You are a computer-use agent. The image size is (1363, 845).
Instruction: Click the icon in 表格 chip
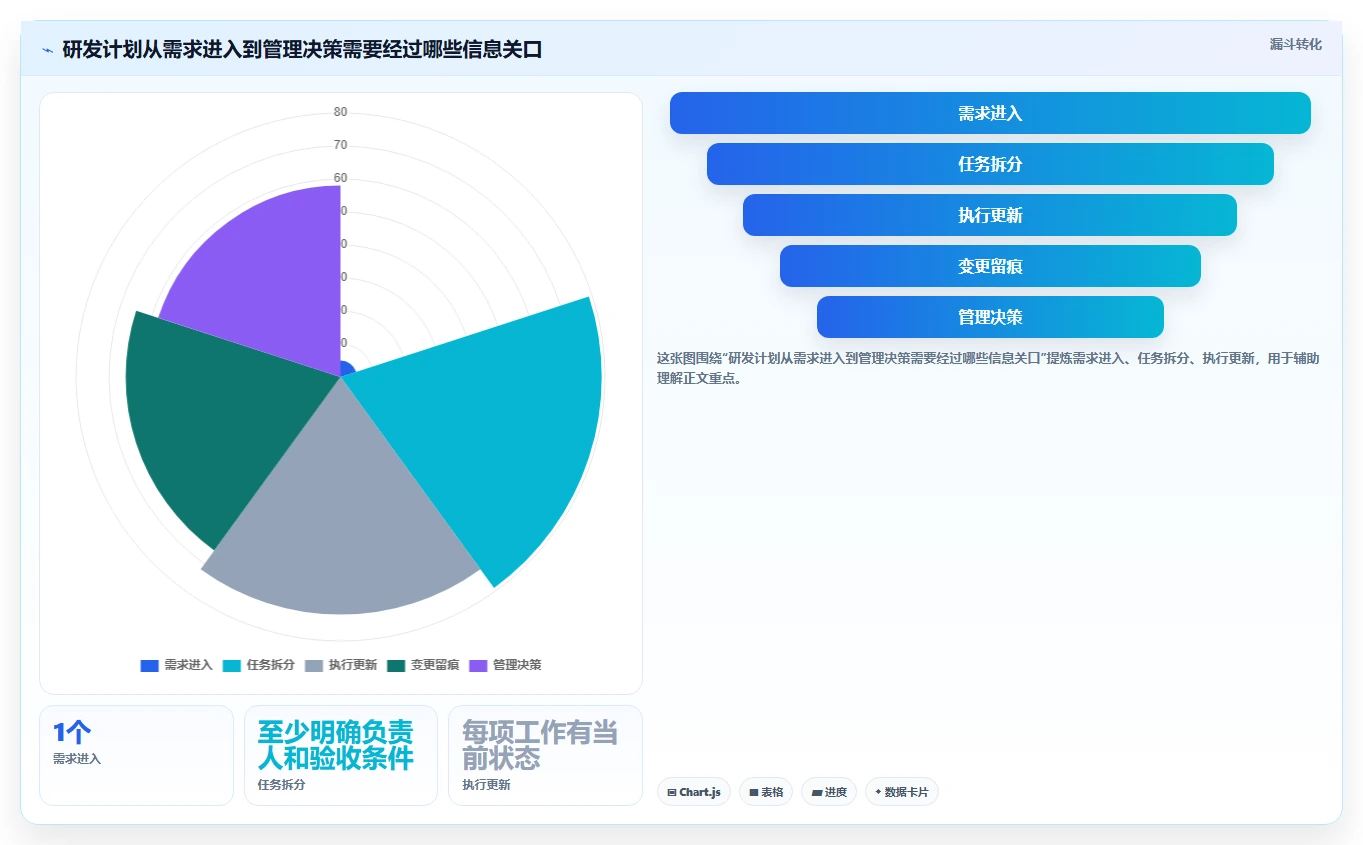click(x=754, y=792)
